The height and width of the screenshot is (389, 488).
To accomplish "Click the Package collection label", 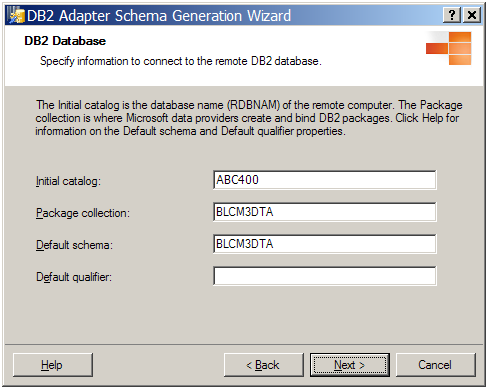I will pos(83,213).
